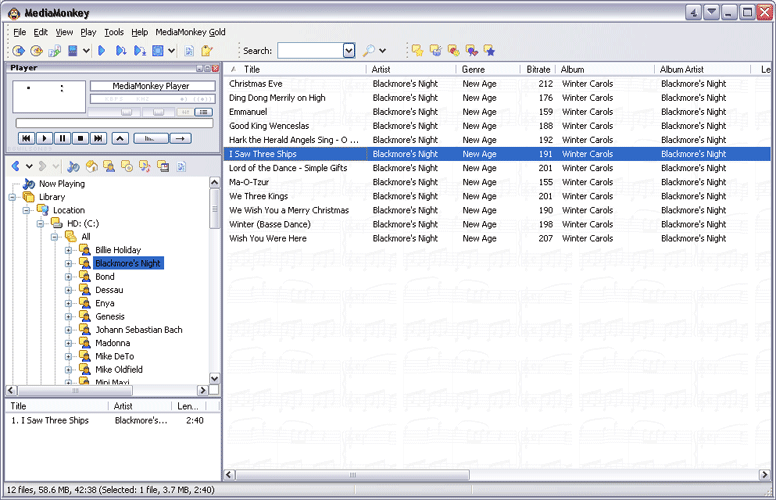Screen dimensions: 776x500
Task: Adjust the Player balance slider
Action: coord(158,112)
